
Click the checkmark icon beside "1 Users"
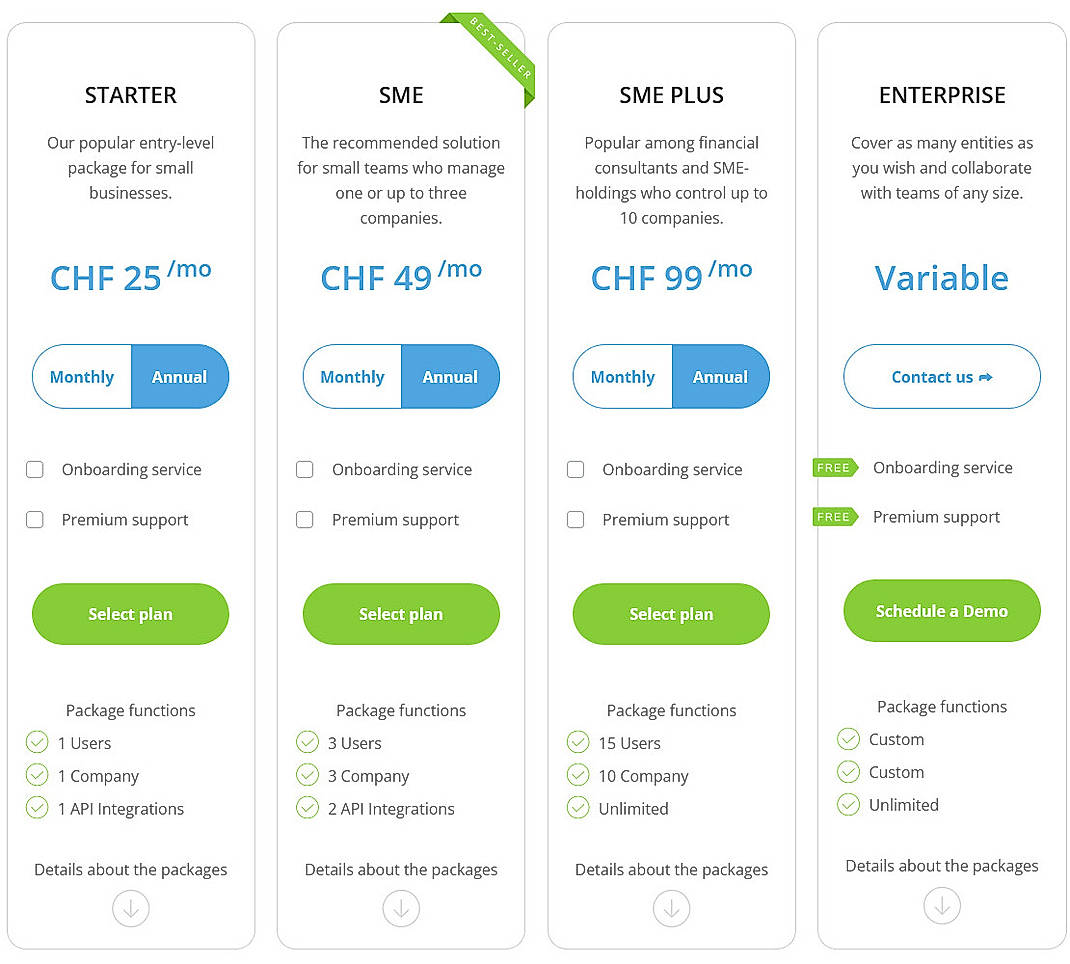[37, 743]
